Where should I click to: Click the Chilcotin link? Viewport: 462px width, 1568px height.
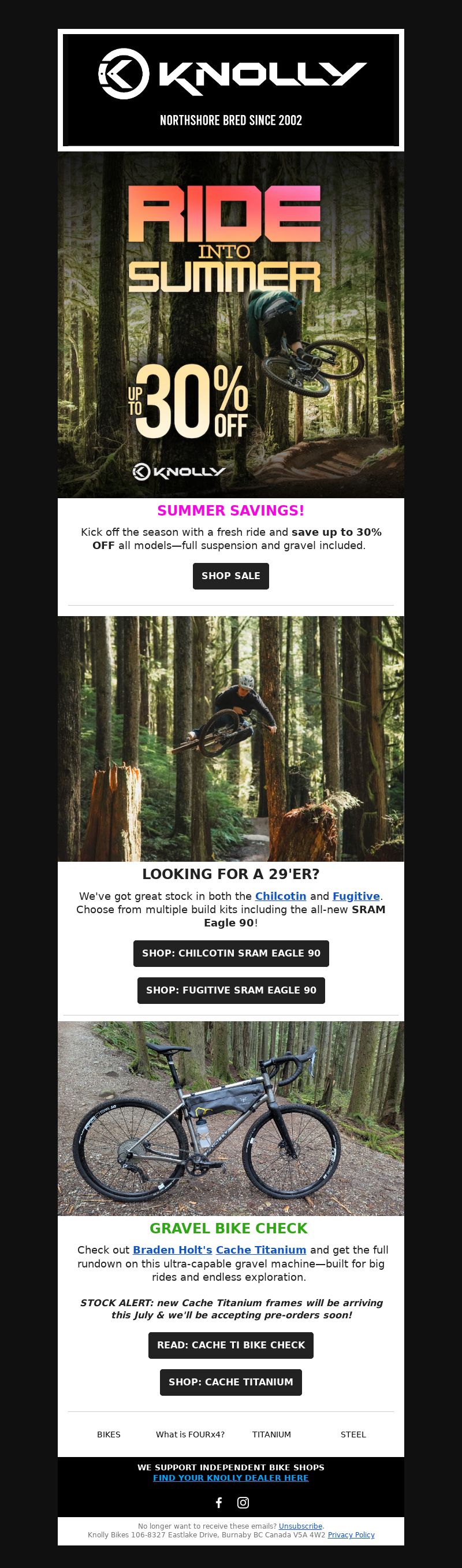tap(281, 896)
